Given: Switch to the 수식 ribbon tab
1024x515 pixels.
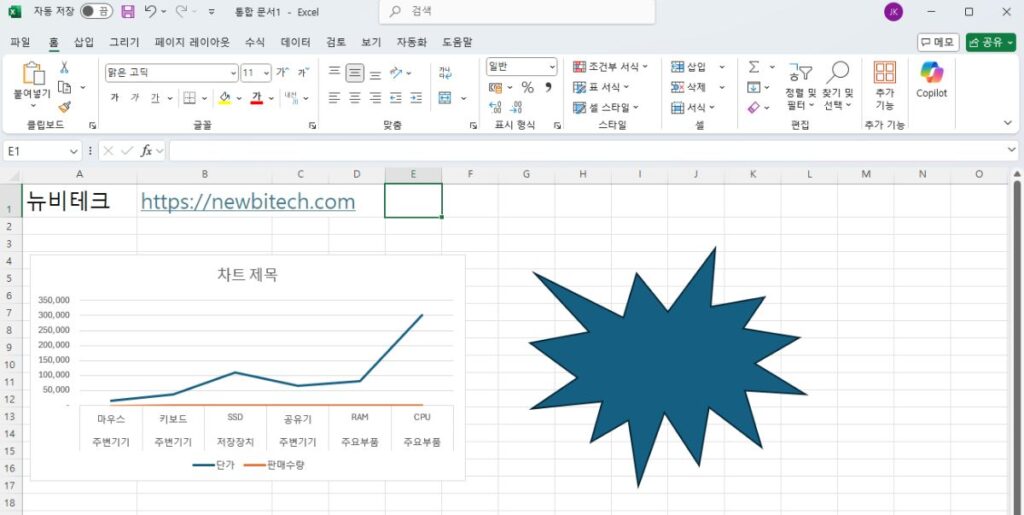Looking at the screenshot, I should pos(255,42).
